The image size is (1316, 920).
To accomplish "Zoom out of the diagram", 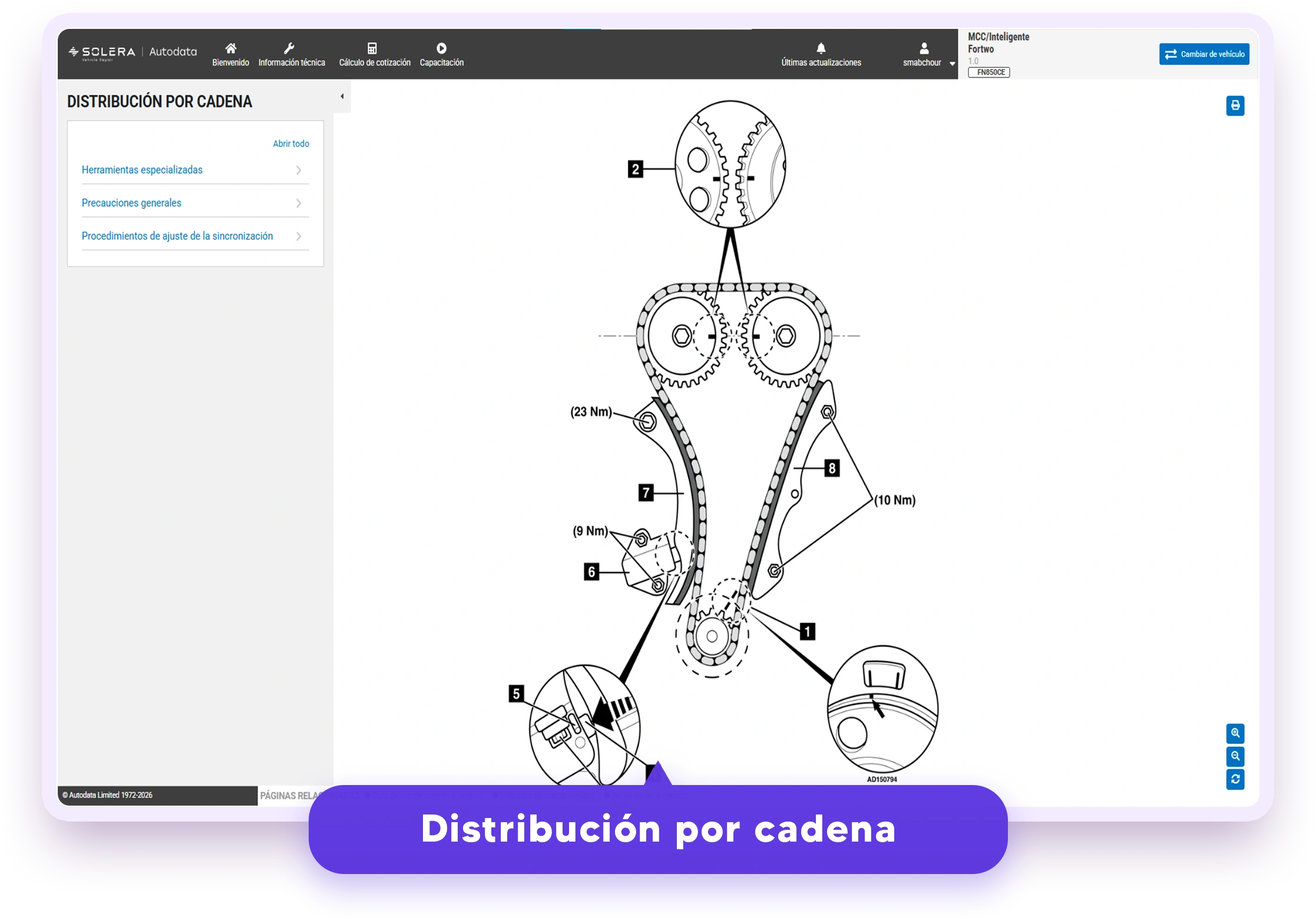I will pos(1235,756).
